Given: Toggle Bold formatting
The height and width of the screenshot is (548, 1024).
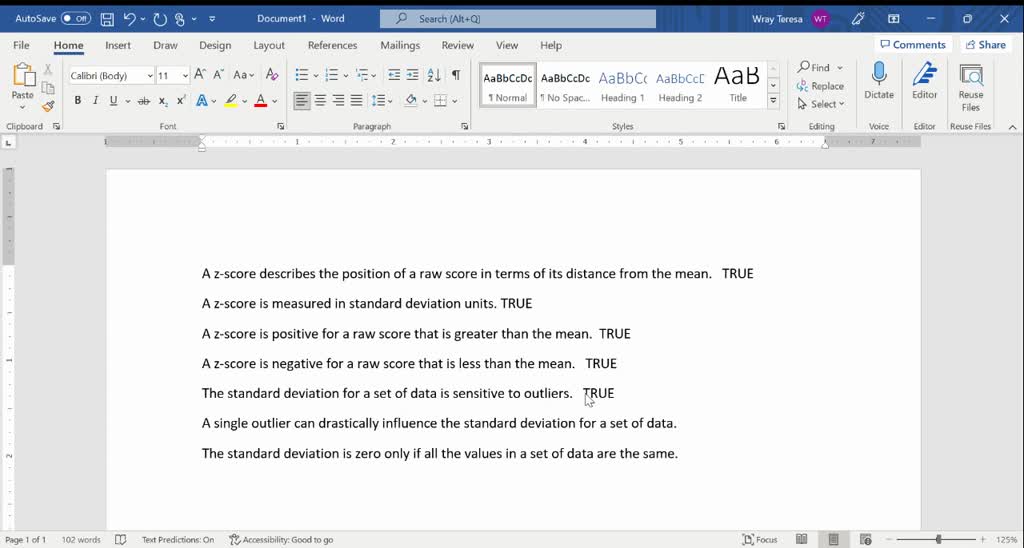Looking at the screenshot, I should point(77,101).
